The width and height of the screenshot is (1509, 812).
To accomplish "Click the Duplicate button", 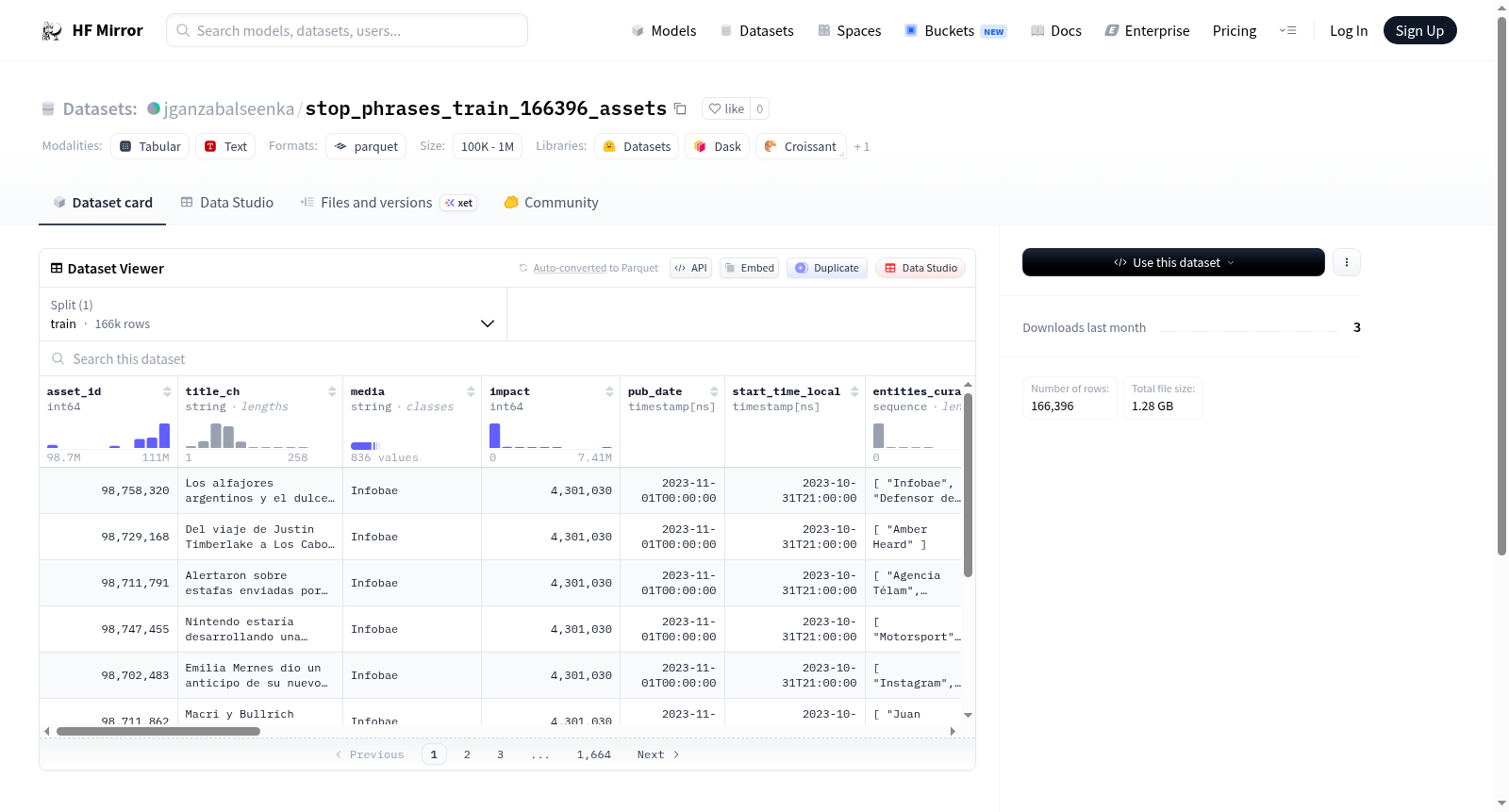I will (827, 268).
